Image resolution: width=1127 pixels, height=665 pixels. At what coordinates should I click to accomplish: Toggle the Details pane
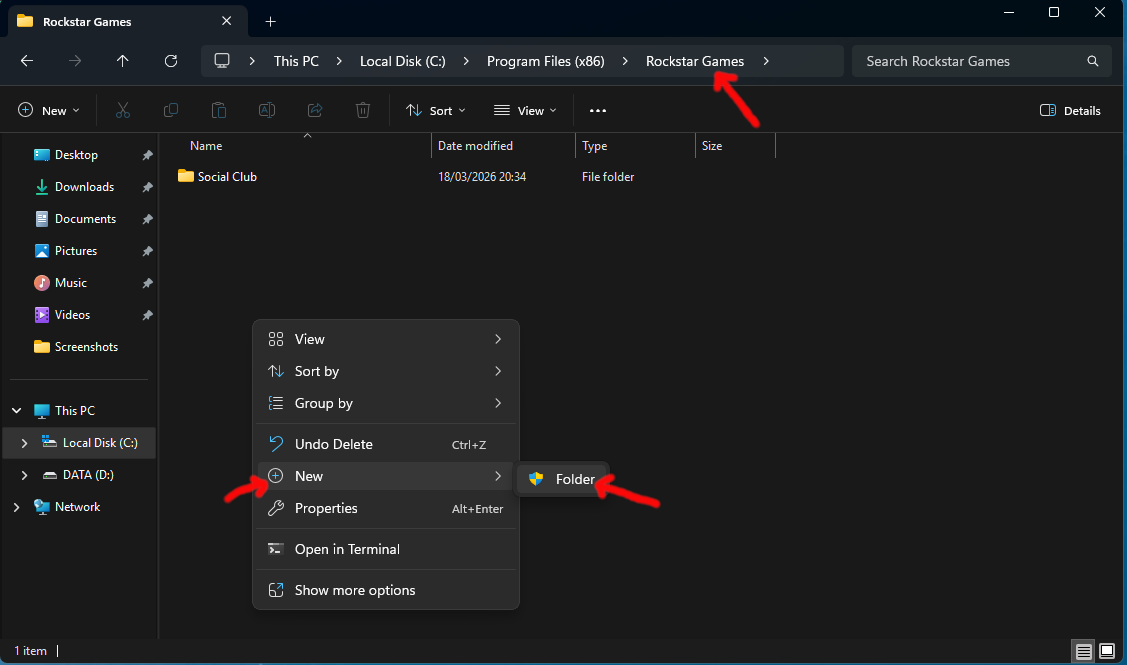pos(1070,111)
